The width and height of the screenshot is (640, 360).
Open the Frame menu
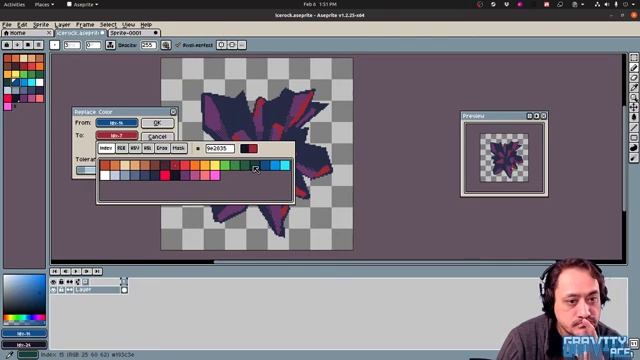85,24
